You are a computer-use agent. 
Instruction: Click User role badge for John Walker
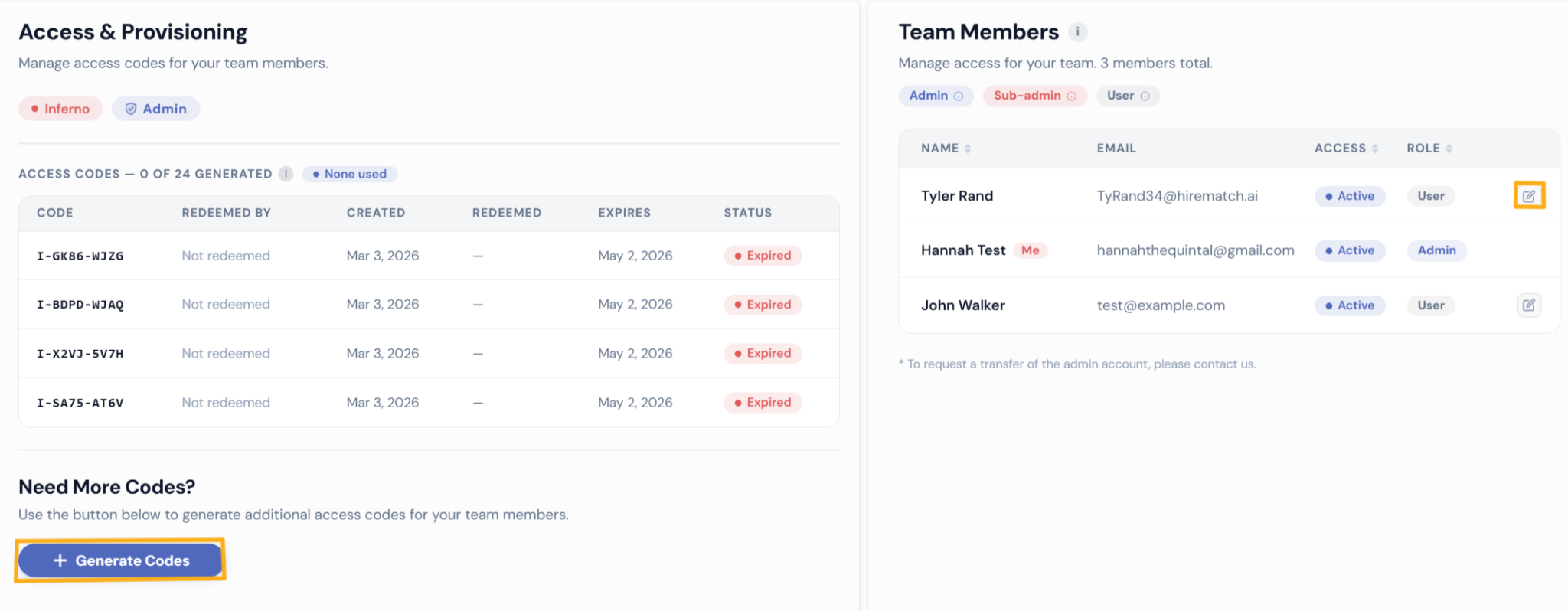pos(1431,305)
